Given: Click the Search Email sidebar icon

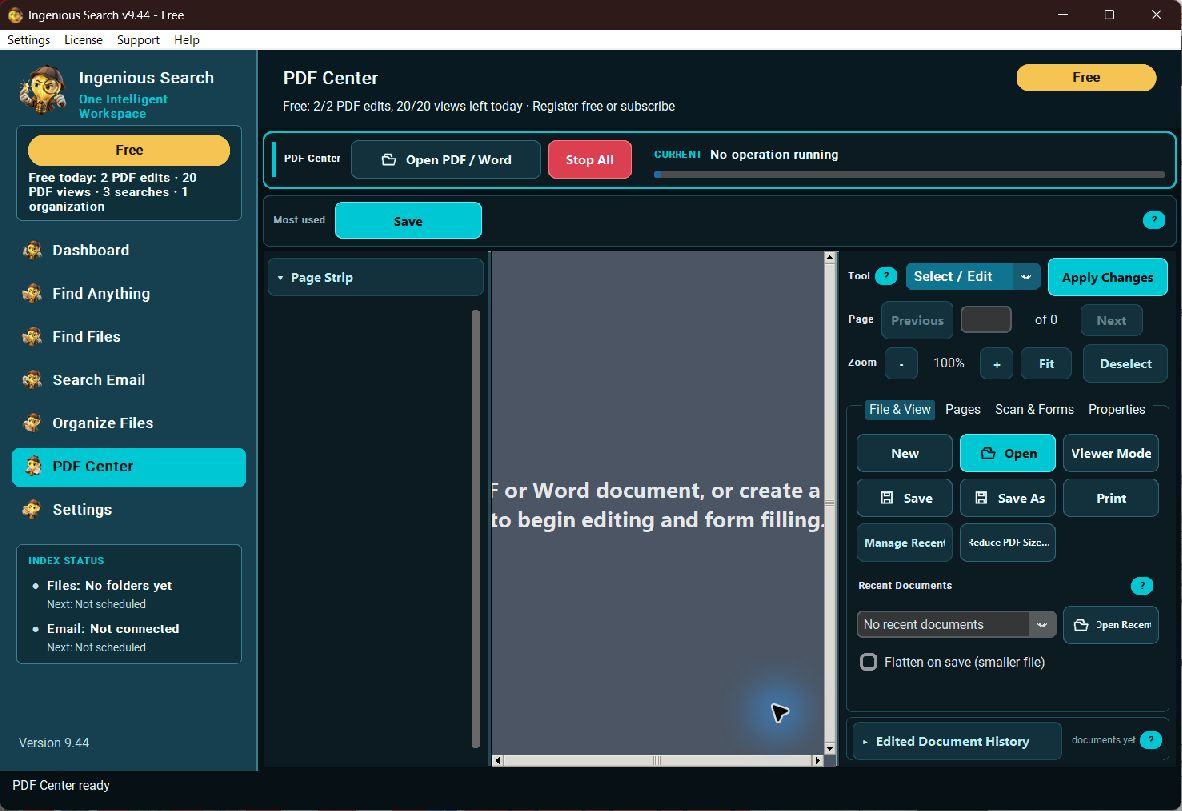Looking at the screenshot, I should pyautogui.click(x=32, y=380).
